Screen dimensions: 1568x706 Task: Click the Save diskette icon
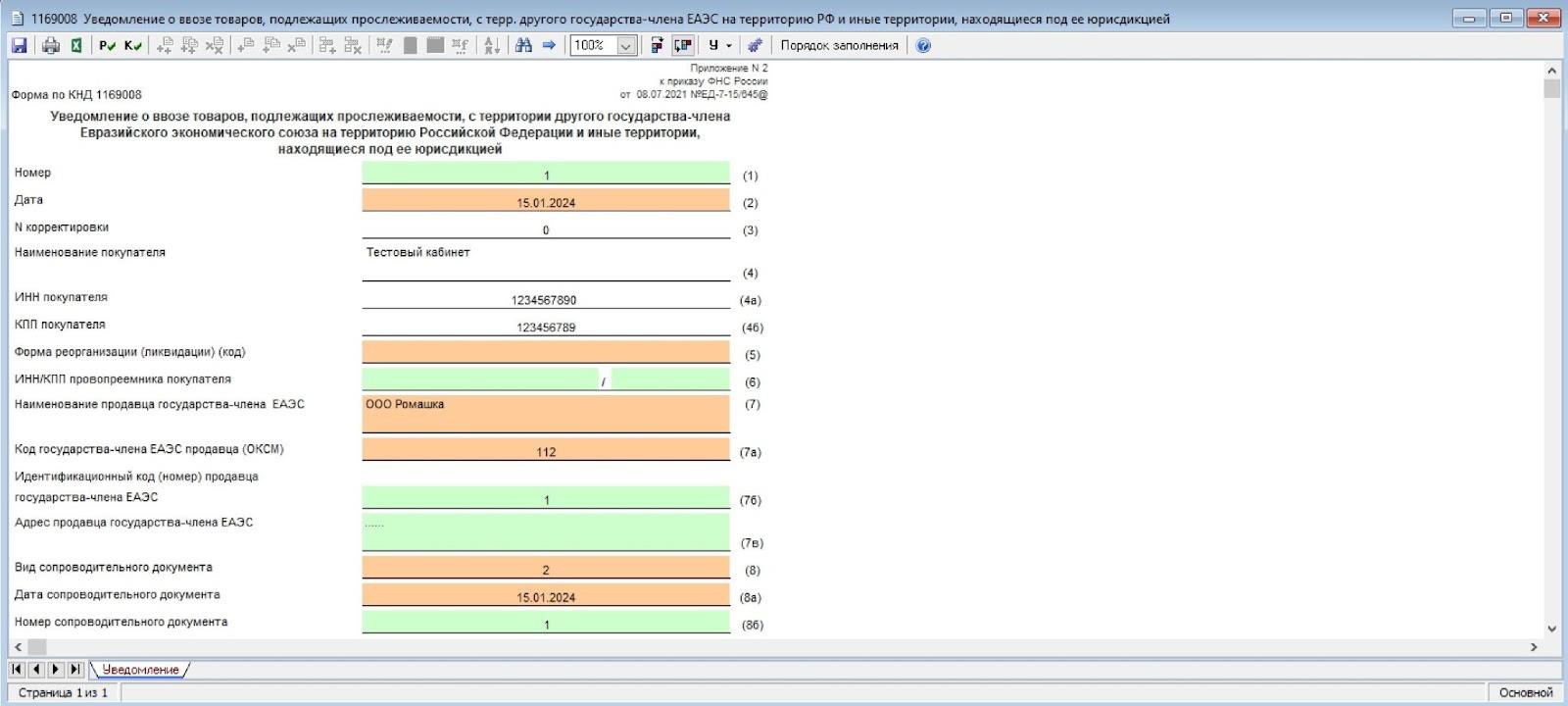click(19, 45)
